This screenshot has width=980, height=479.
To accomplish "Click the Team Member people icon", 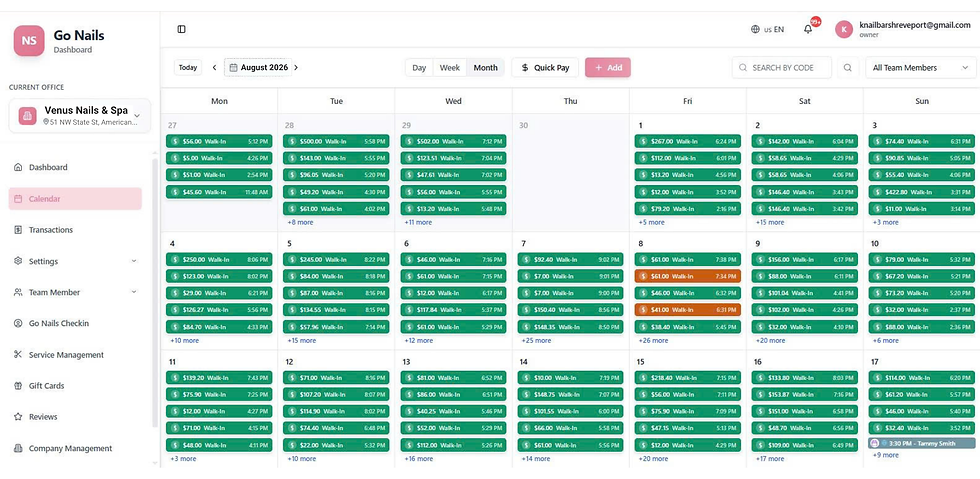I will pyautogui.click(x=18, y=292).
